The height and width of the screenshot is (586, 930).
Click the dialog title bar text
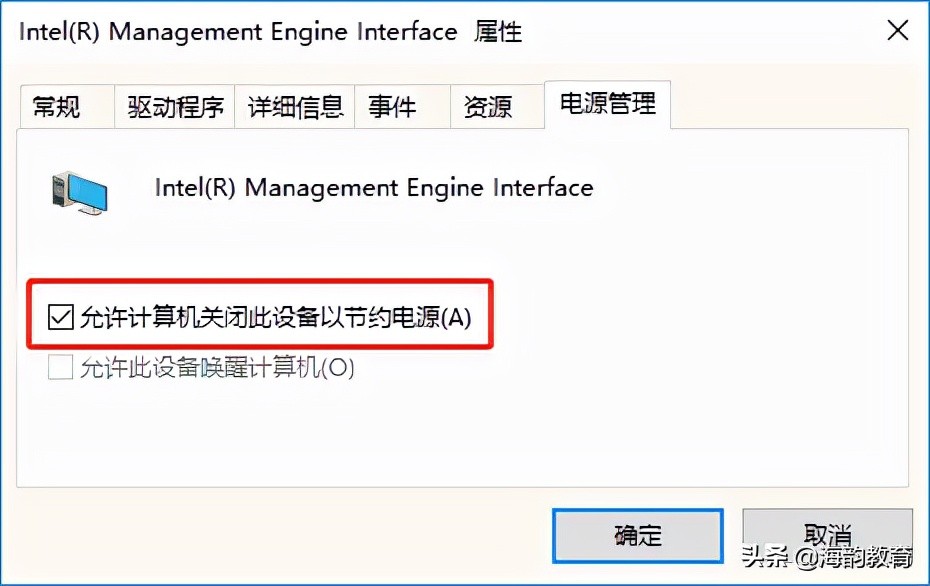(270, 31)
